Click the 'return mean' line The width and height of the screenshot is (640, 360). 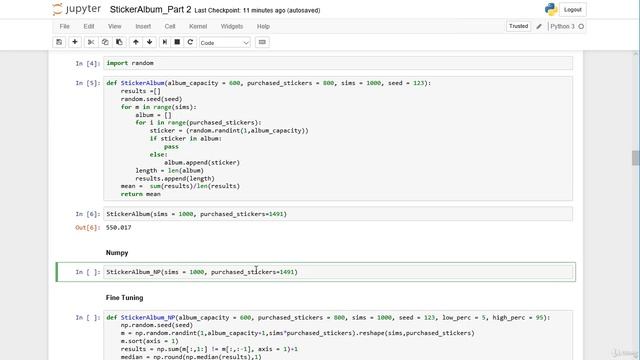[140, 194]
